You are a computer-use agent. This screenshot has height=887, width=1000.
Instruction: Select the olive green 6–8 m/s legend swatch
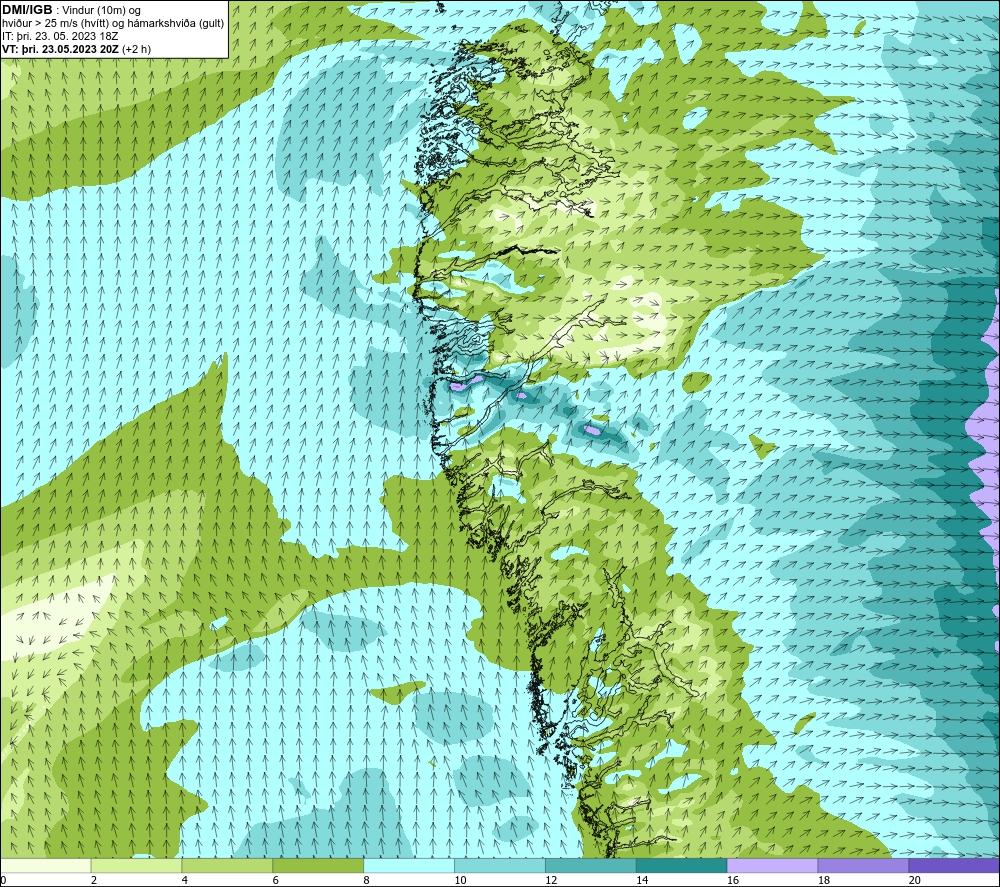click(318, 865)
